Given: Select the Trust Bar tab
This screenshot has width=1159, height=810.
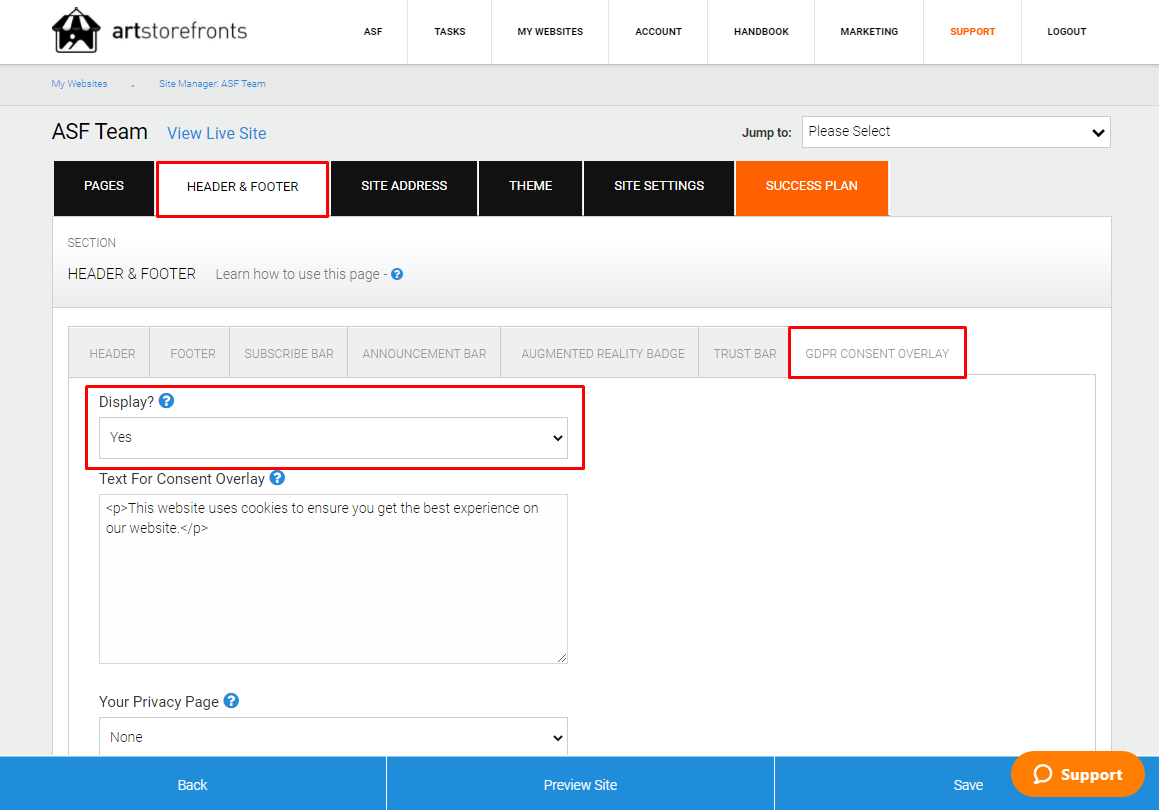Looking at the screenshot, I should pos(744,353).
